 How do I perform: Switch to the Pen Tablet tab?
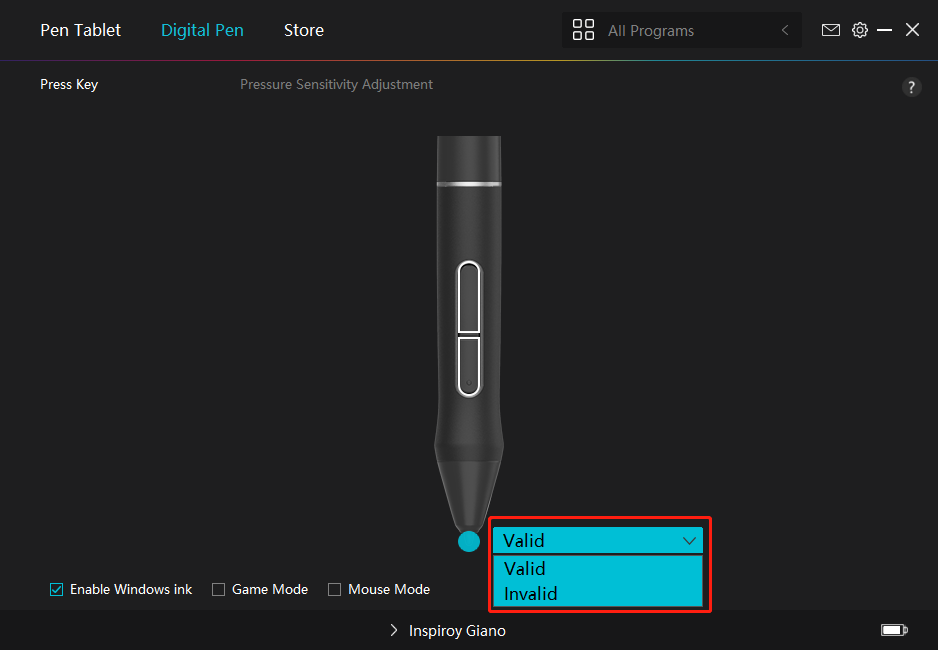pyautogui.click(x=80, y=30)
